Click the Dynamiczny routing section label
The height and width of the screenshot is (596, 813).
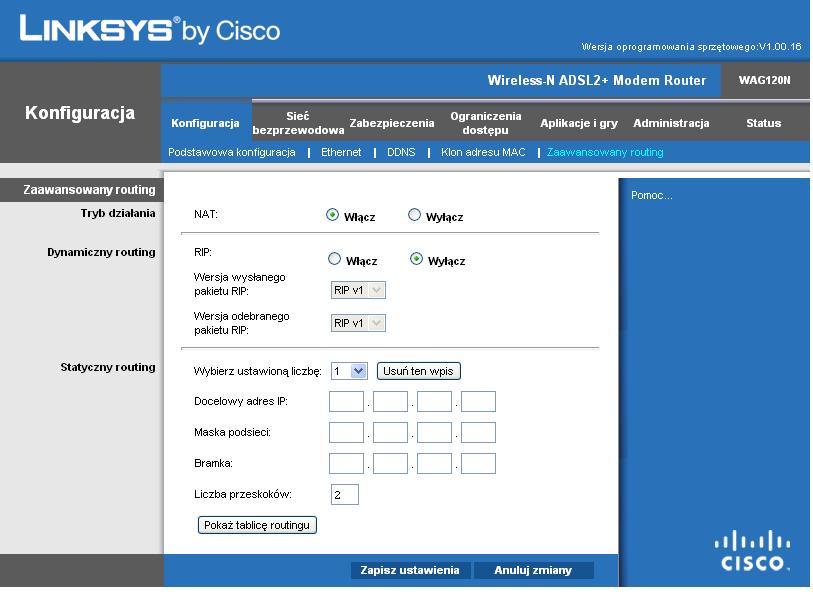[x=101, y=252]
